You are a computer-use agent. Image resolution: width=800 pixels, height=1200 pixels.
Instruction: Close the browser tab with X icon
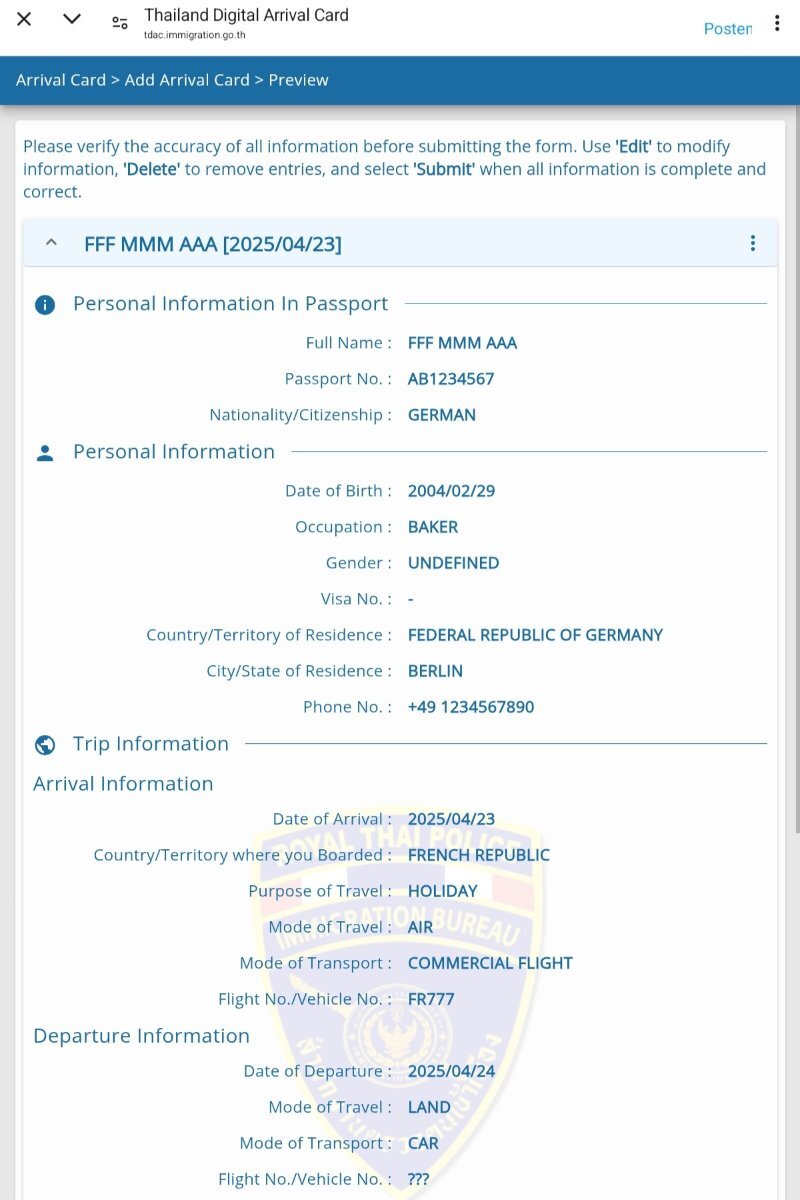(24, 20)
